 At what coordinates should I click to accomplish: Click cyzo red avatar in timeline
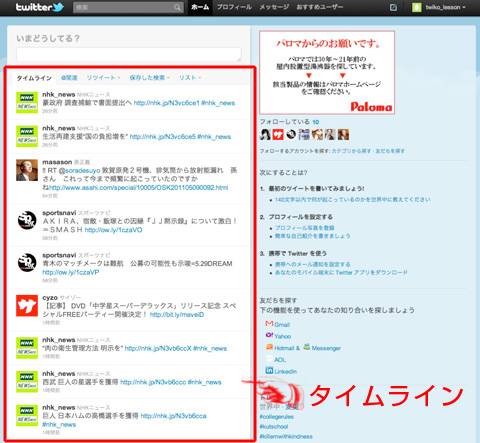27,305
